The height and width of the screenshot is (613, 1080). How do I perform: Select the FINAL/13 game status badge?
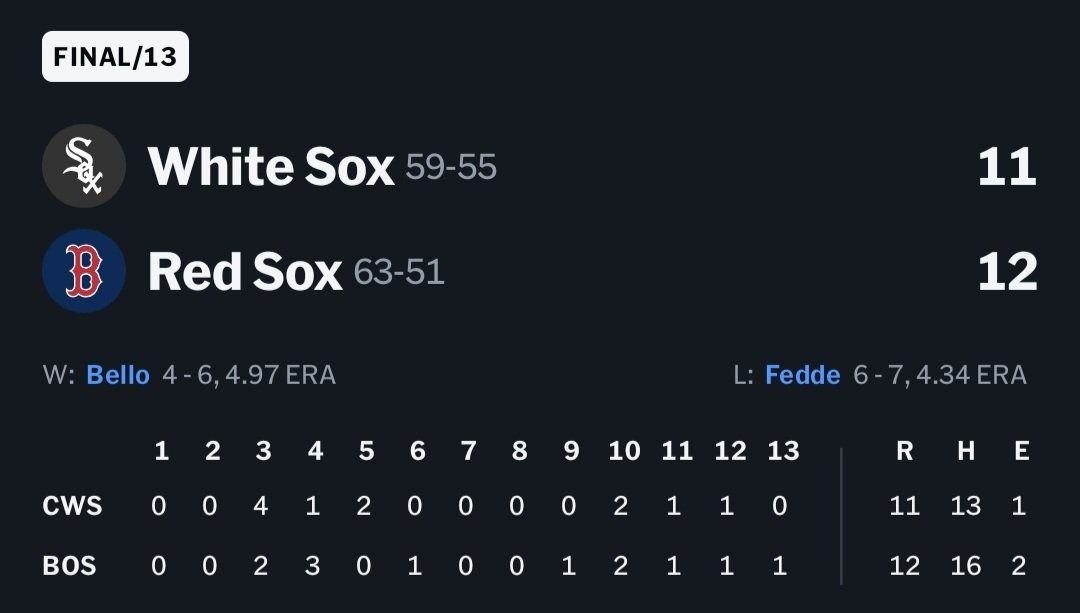pyautogui.click(x=115, y=56)
